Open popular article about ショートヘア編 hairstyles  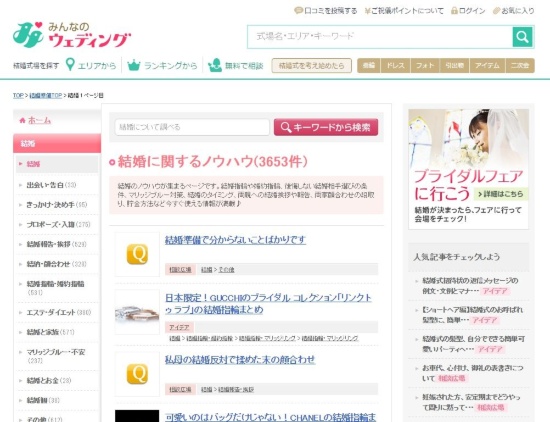[x=472, y=315]
